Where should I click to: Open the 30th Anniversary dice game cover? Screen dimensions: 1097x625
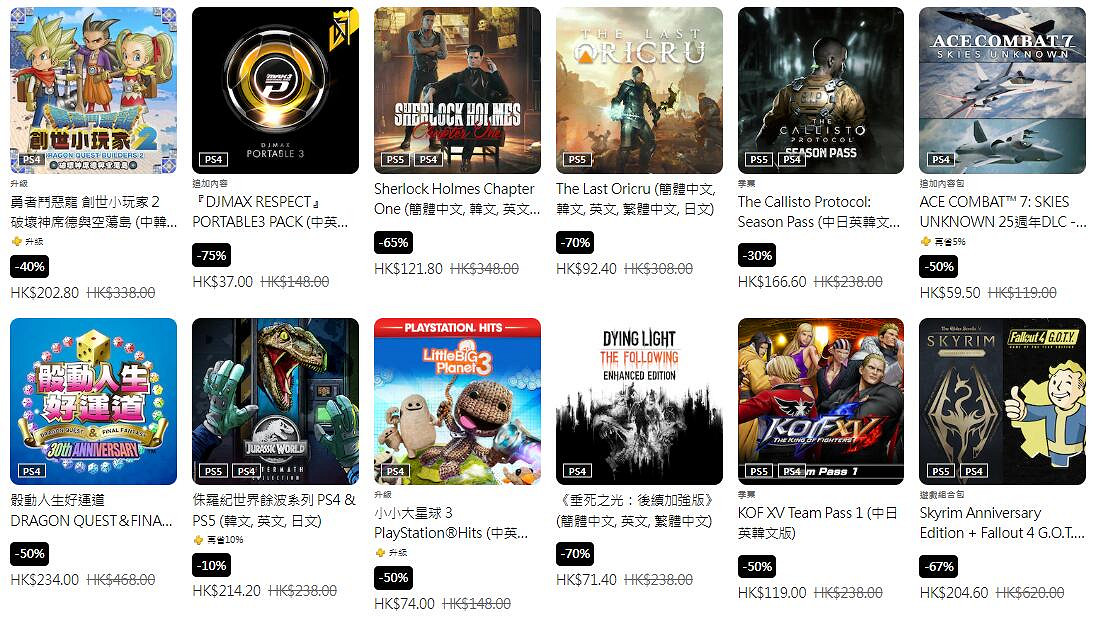(x=93, y=401)
